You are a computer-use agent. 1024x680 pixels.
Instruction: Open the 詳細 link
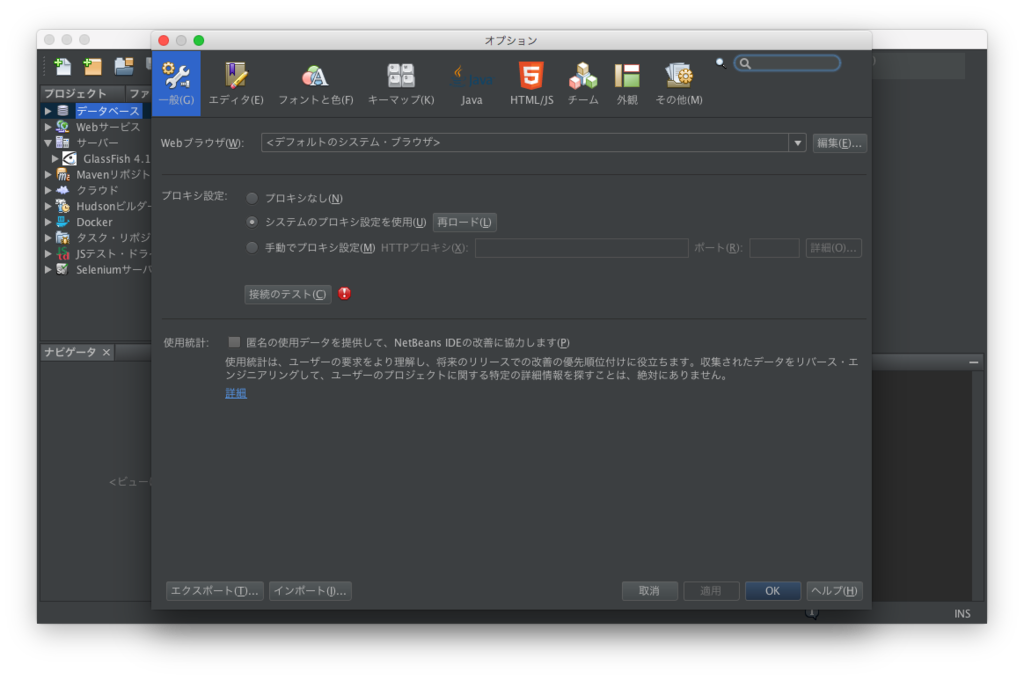point(235,393)
